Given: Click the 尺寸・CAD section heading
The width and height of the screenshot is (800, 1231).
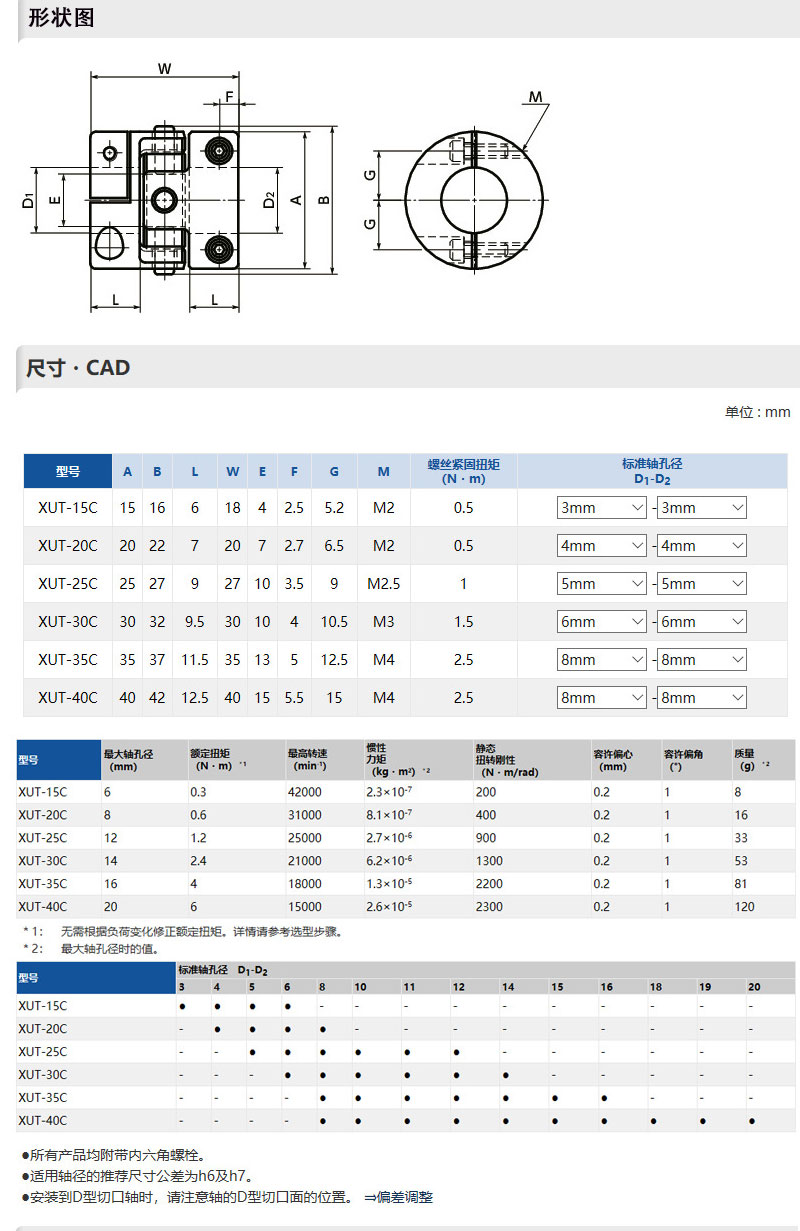Looking at the screenshot, I should [x=78, y=368].
